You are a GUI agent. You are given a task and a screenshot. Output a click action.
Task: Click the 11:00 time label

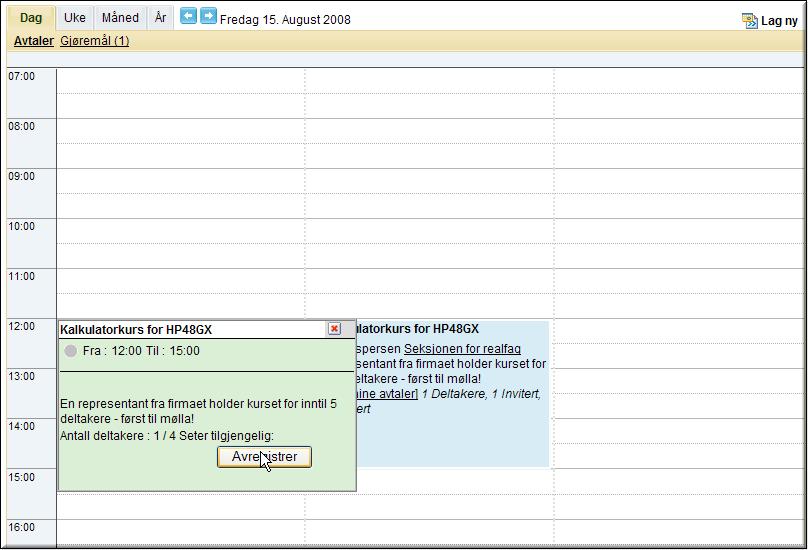[22, 276]
